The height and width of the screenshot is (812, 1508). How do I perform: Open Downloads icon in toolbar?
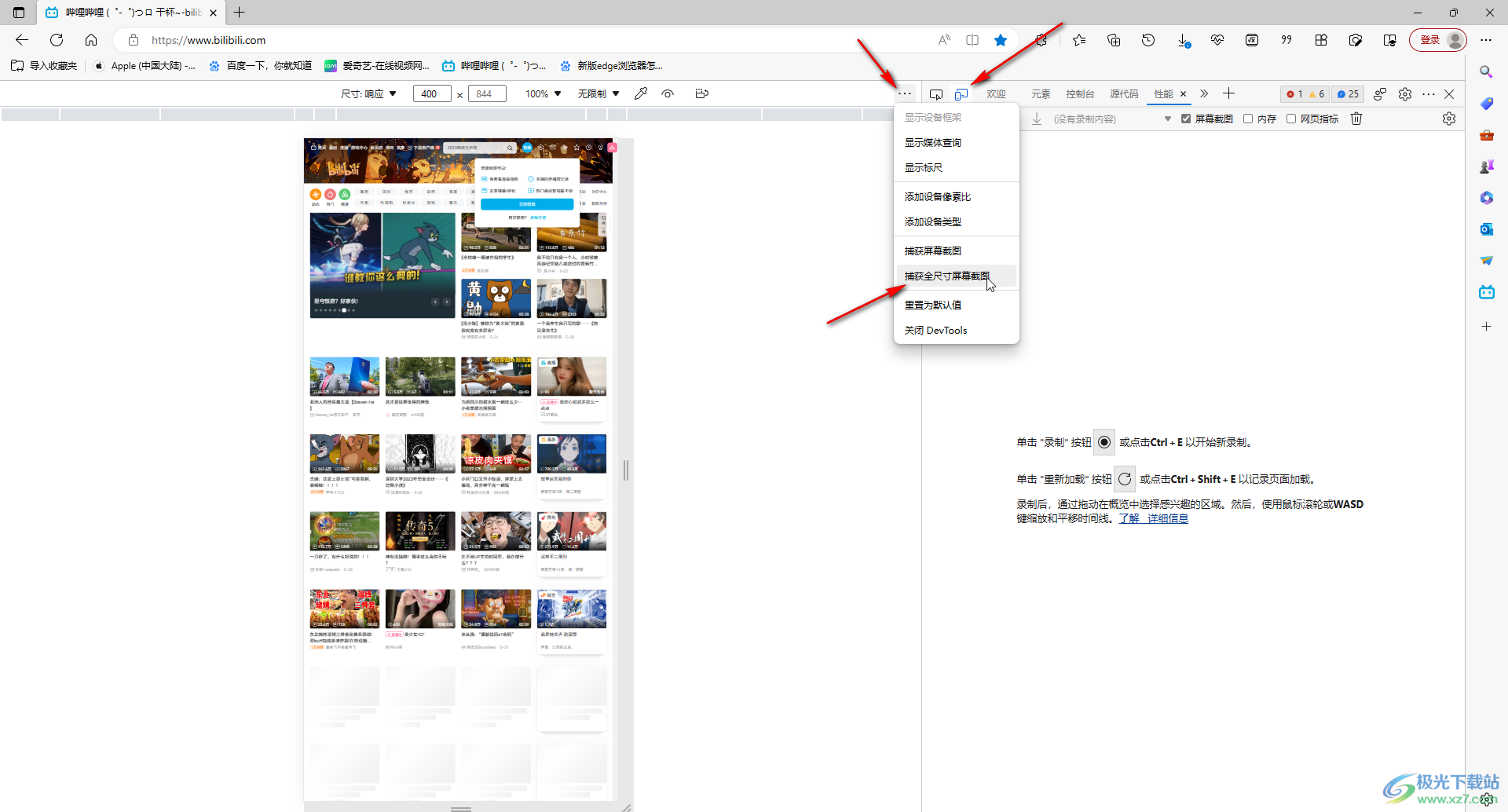tap(1183, 40)
